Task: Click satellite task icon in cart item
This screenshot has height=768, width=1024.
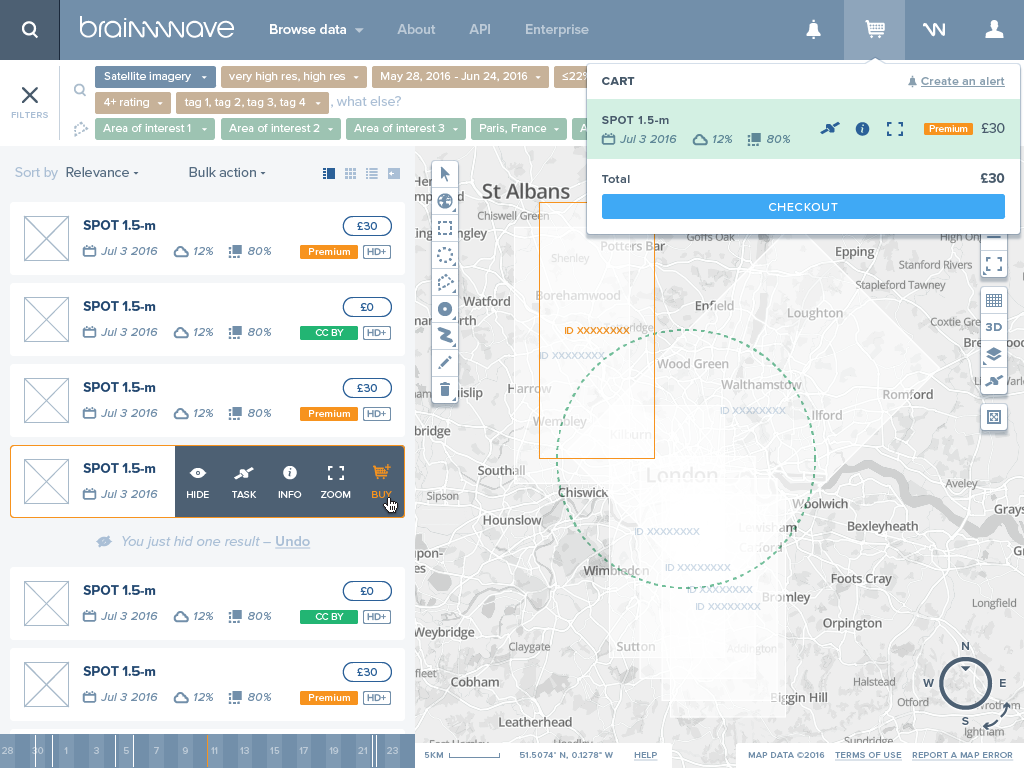Action: 830,129
